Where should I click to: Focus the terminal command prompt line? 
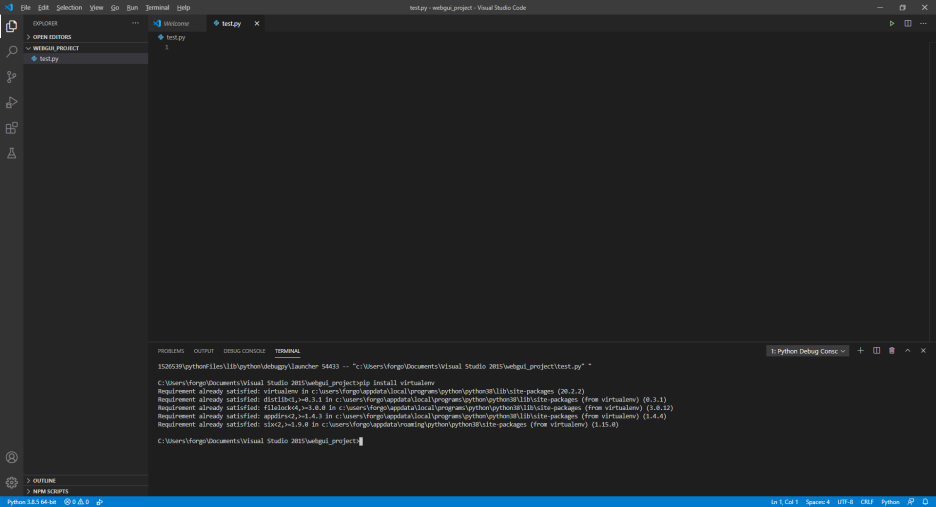260,441
